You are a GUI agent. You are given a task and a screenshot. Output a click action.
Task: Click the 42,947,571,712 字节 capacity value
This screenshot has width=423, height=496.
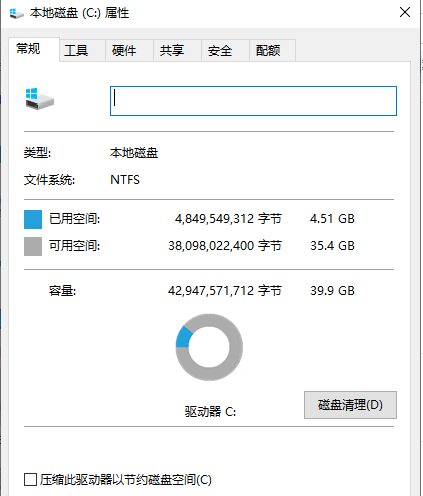point(225,291)
